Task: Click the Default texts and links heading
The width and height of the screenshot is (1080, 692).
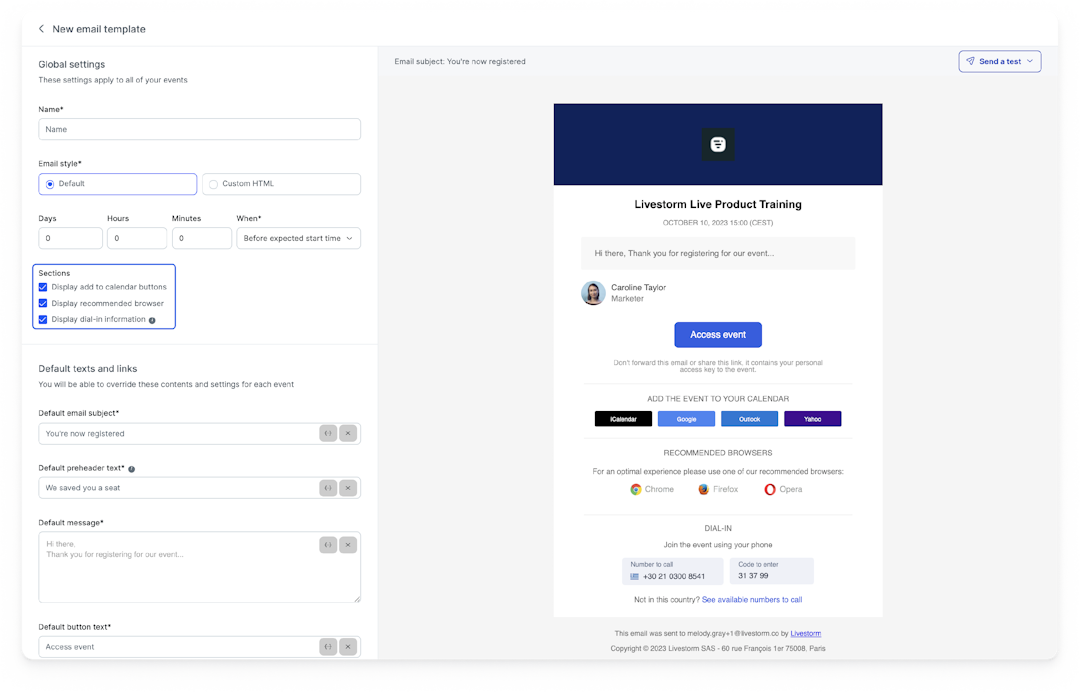Action: pos(87,369)
